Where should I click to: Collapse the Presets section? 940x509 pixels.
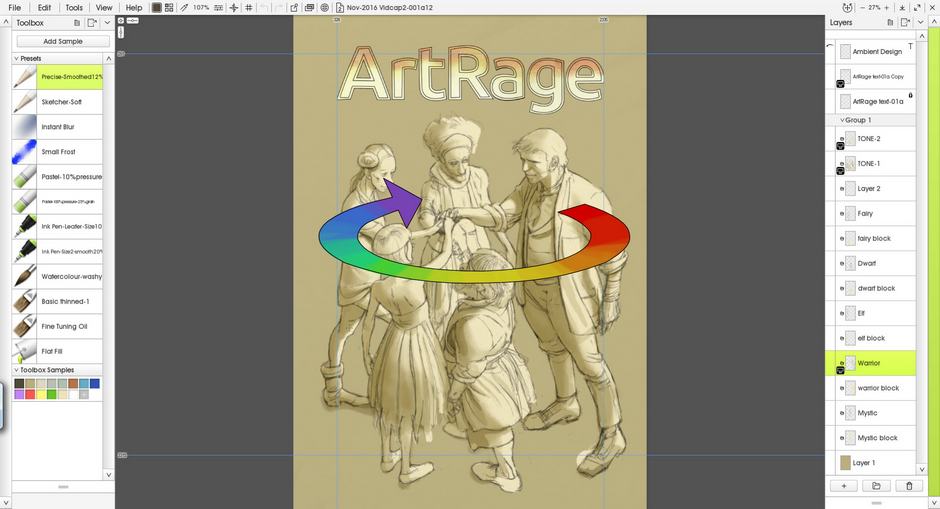tap(16, 59)
